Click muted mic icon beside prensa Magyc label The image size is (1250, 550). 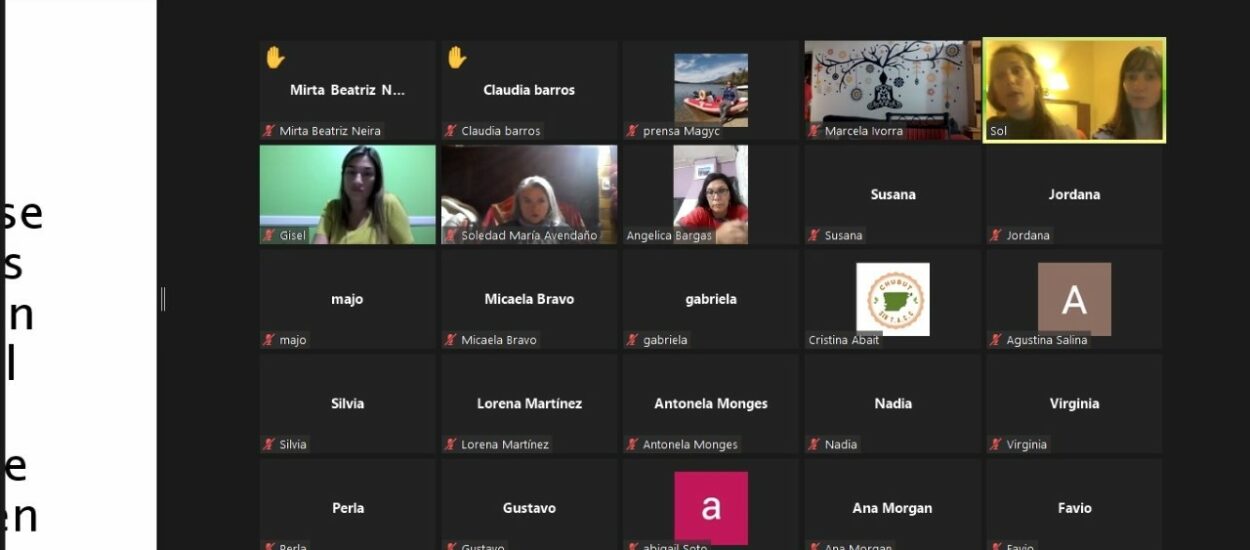[633, 131]
